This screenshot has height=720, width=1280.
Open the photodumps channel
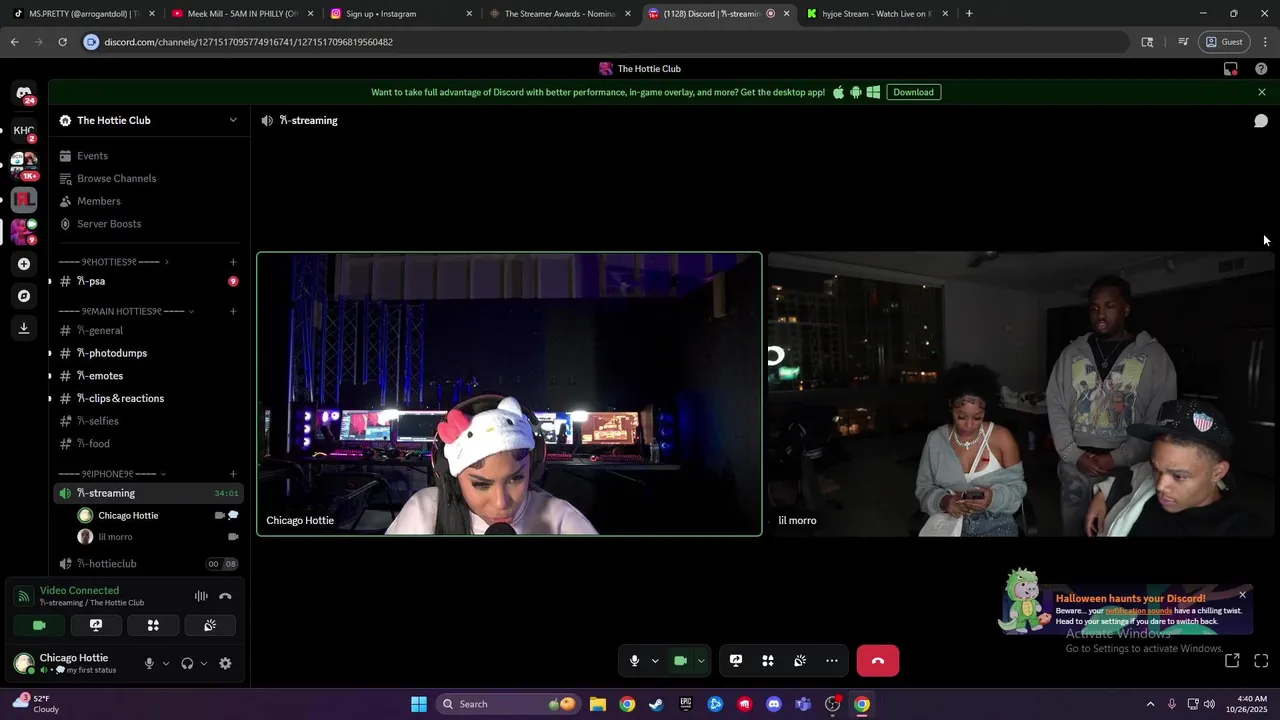pos(148,353)
